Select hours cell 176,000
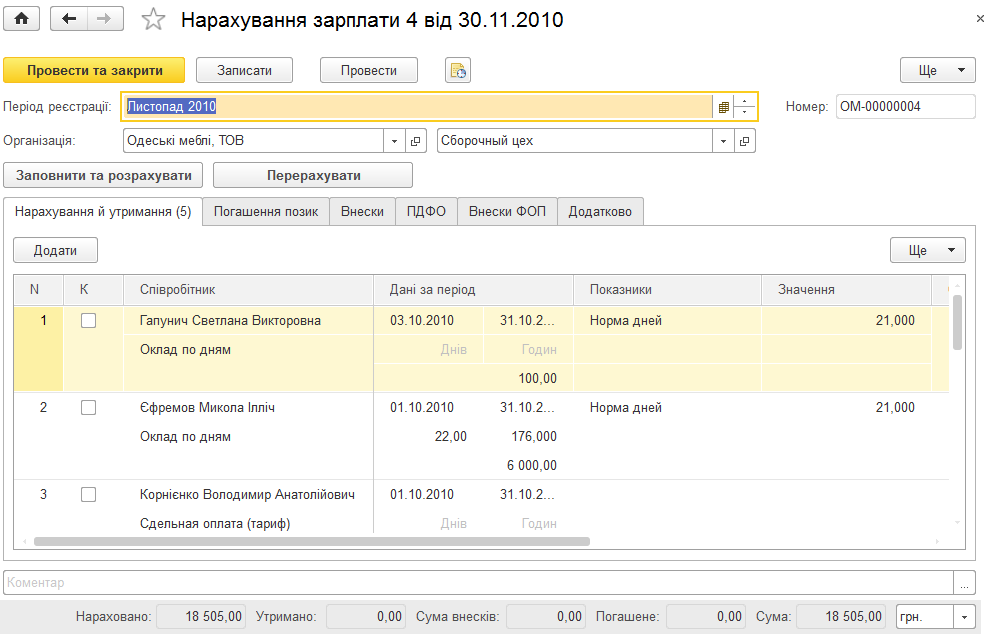This screenshot has width=988, height=639. (528, 437)
